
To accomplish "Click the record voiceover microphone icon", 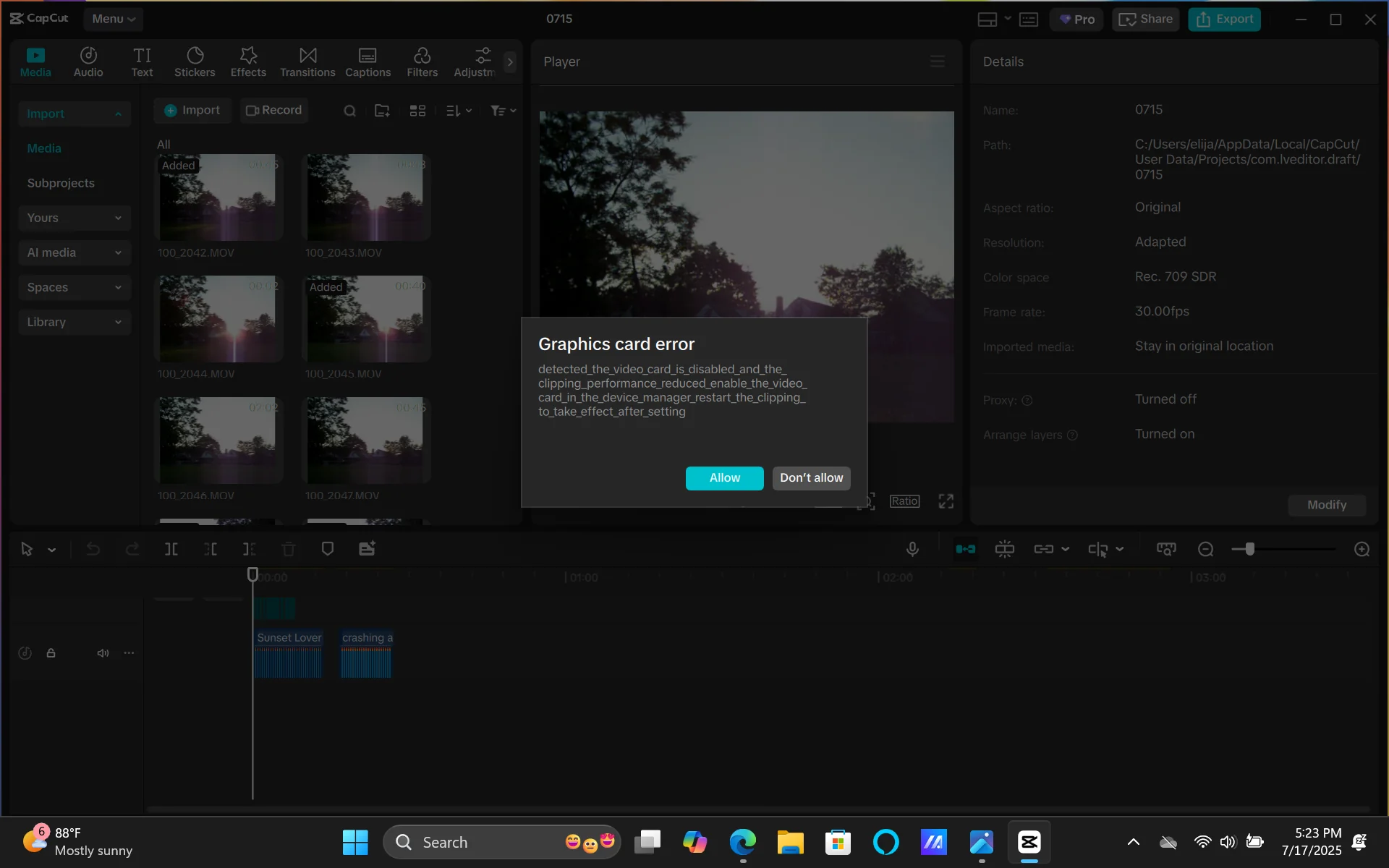I will pyautogui.click(x=912, y=550).
